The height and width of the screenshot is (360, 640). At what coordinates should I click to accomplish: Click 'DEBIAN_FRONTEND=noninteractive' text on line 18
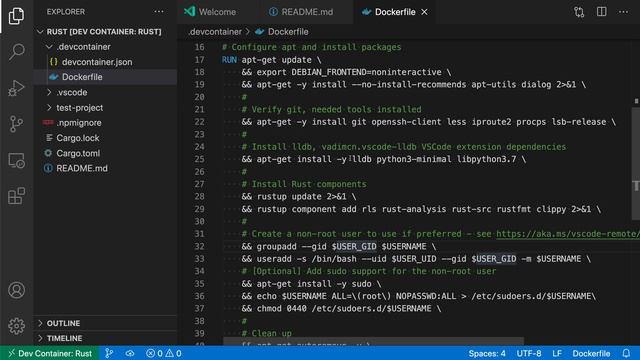(x=366, y=72)
